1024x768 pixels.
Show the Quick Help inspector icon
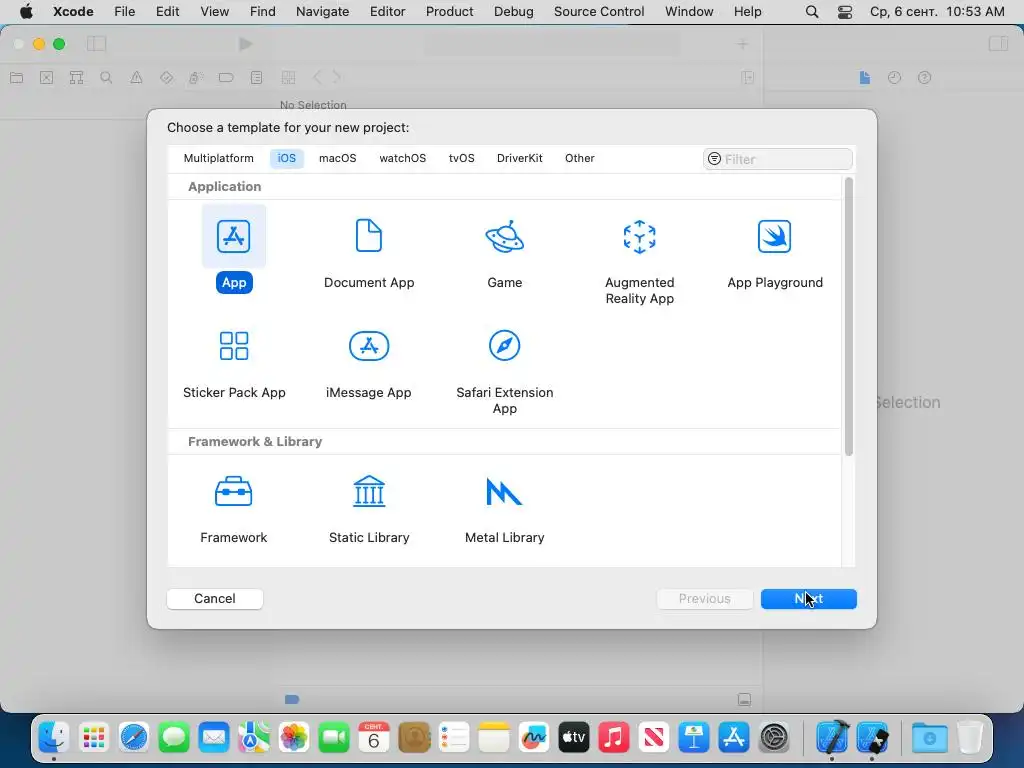click(x=924, y=78)
